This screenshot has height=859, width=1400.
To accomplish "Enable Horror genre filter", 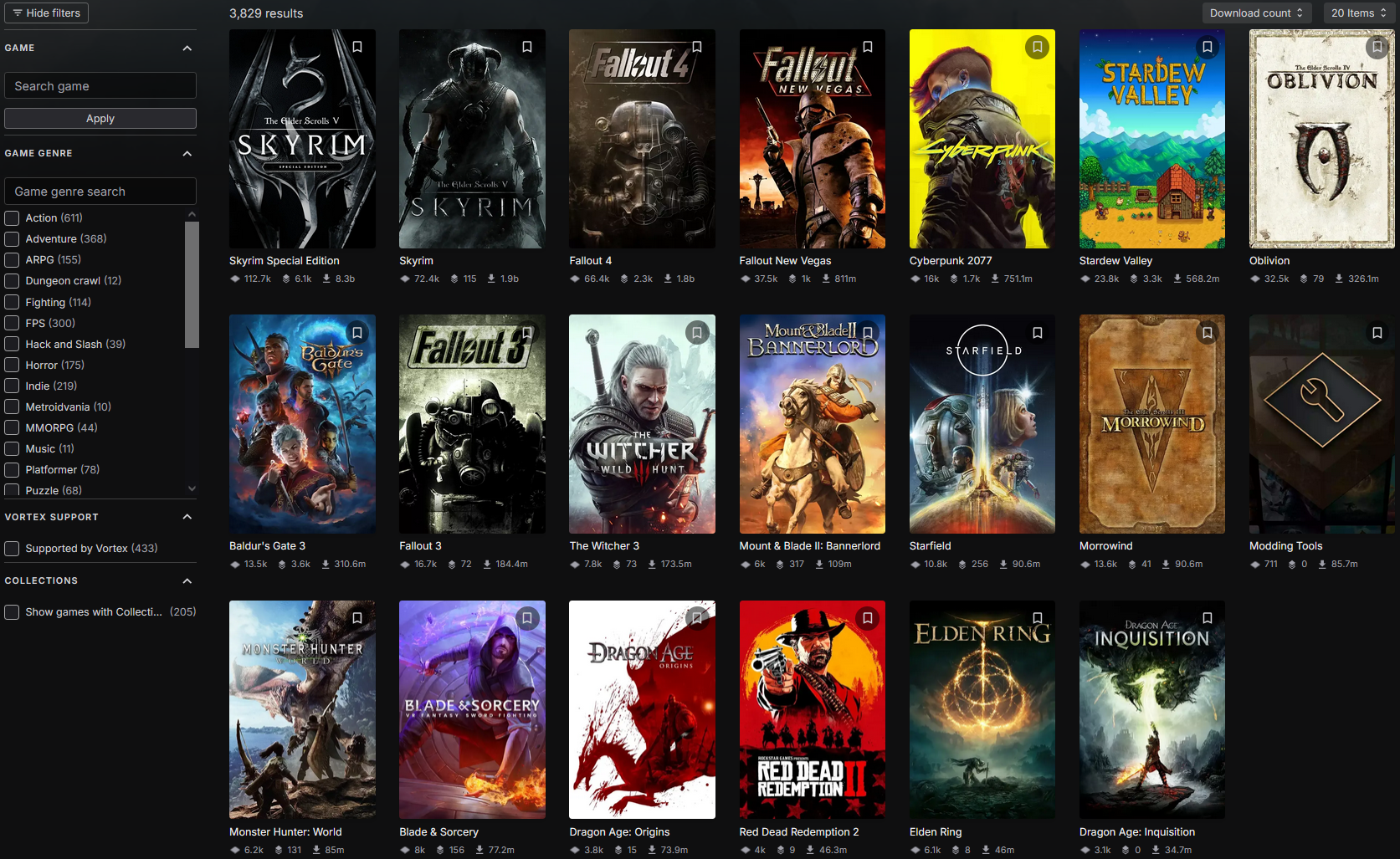I will [12, 365].
